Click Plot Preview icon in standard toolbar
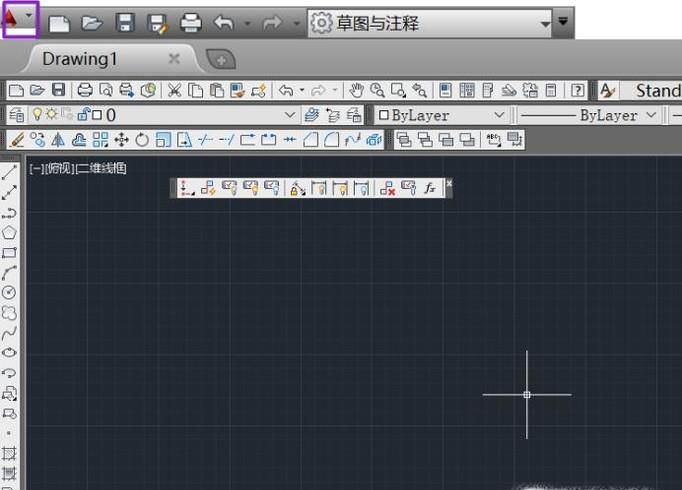This screenshot has height=490, width=682. click(106, 90)
